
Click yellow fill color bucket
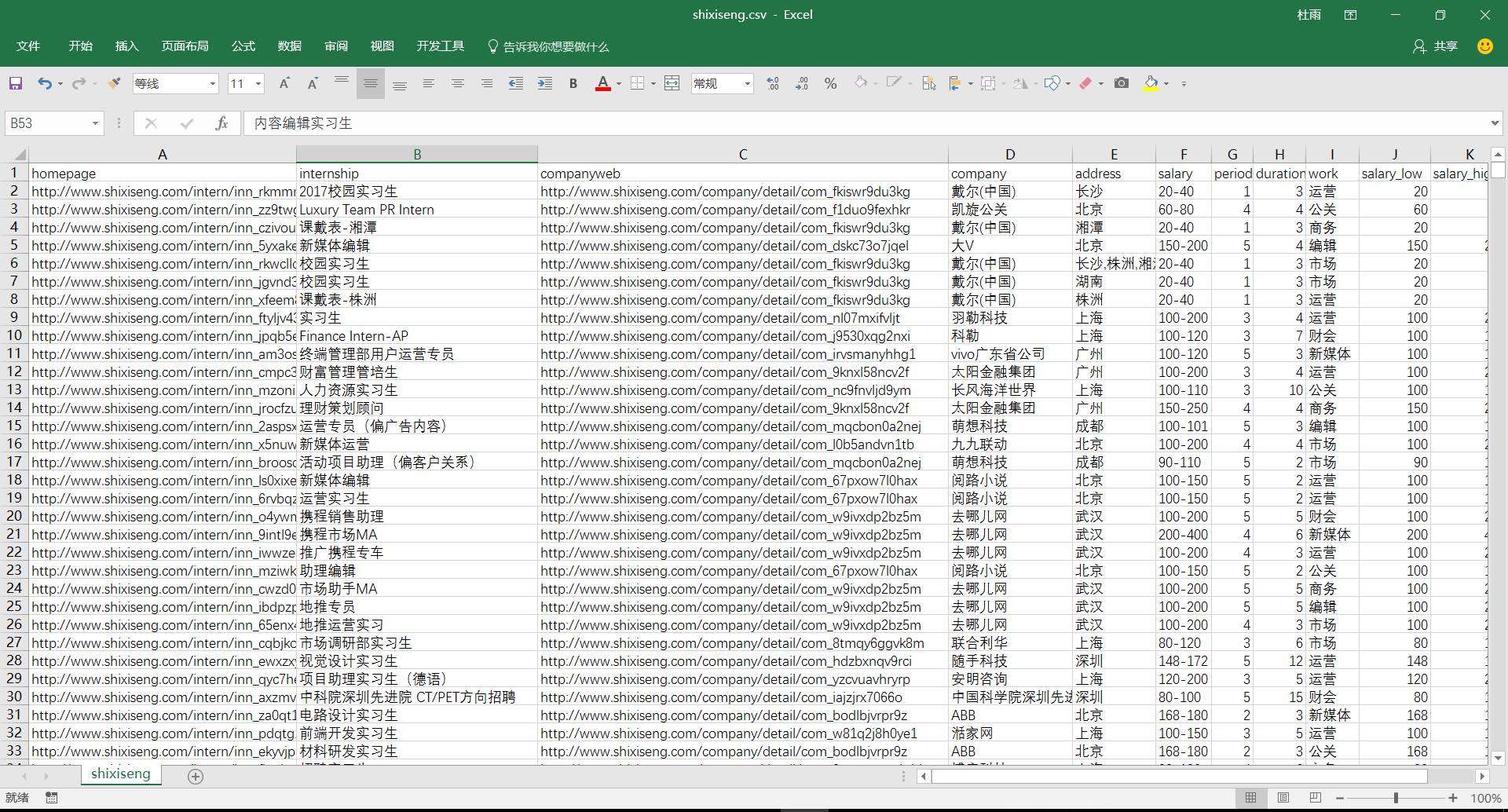pos(1151,83)
